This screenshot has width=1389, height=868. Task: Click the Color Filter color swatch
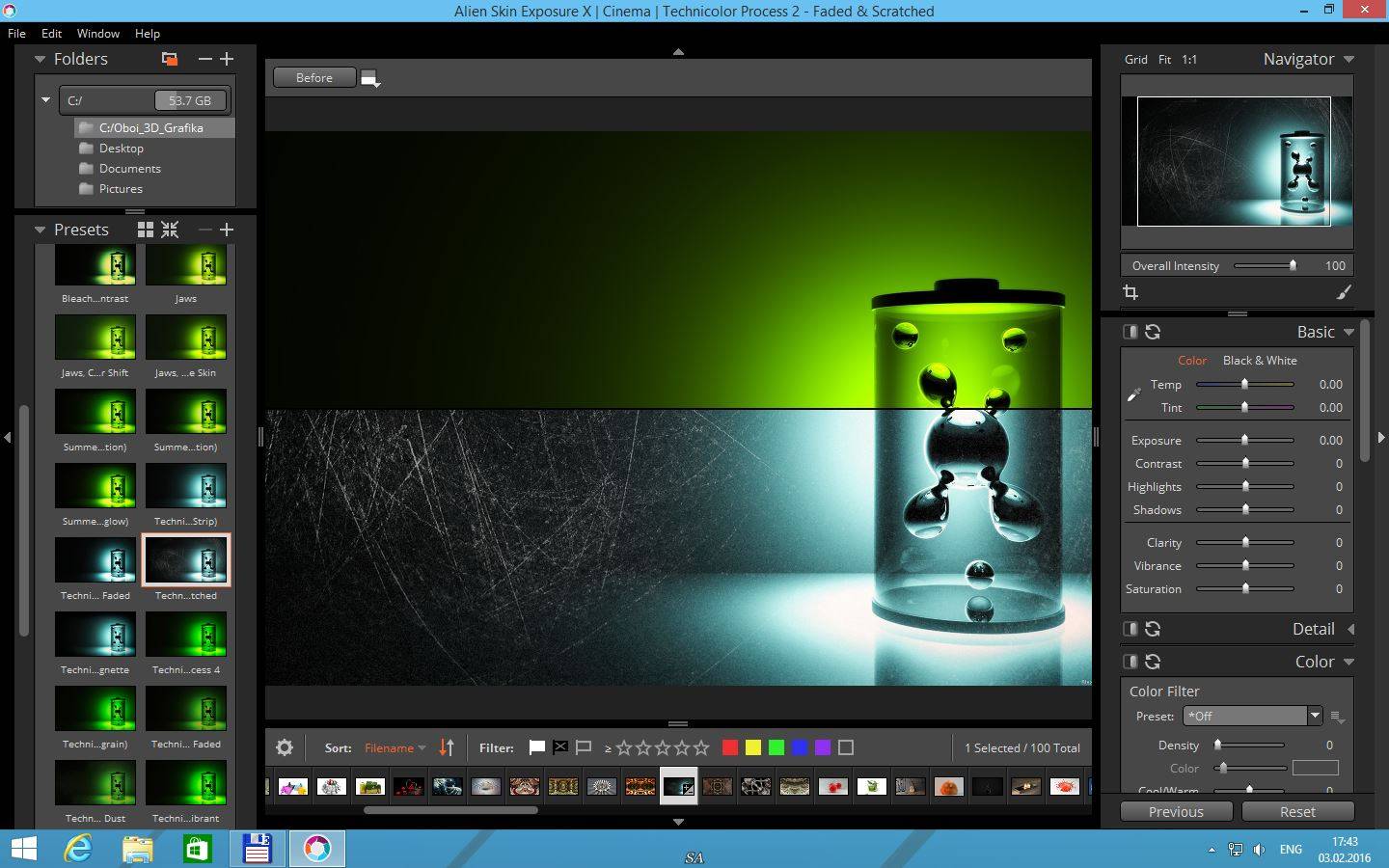pos(1316,768)
